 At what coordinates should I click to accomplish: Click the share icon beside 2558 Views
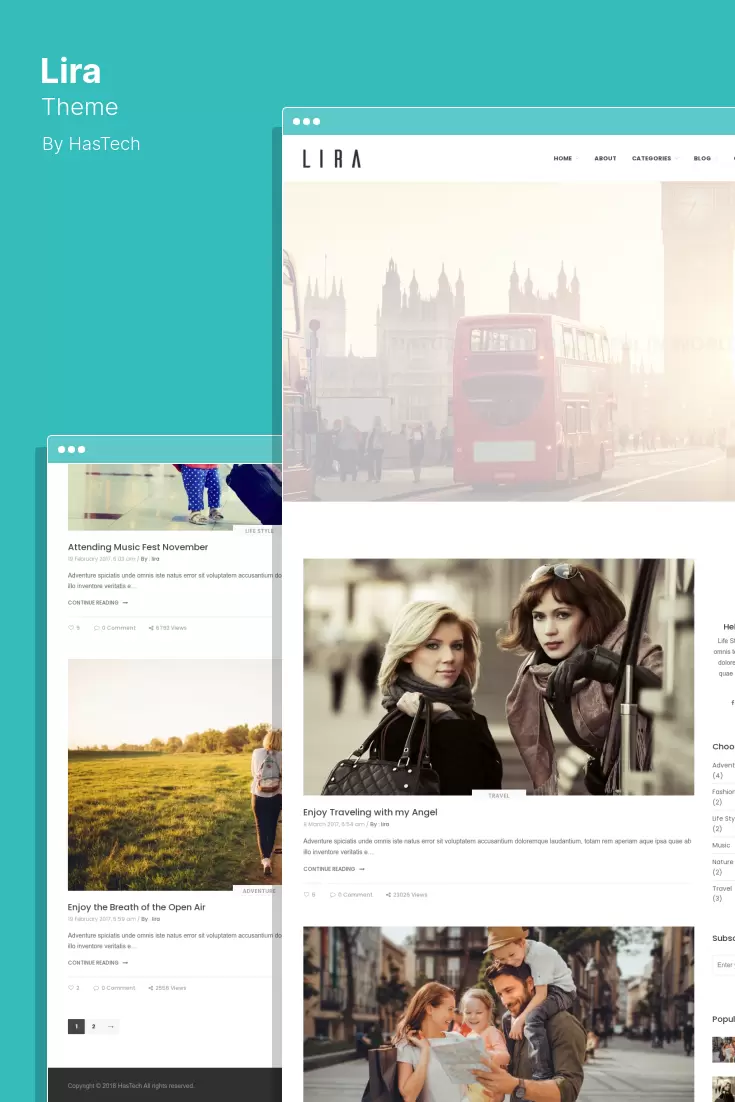coord(151,987)
